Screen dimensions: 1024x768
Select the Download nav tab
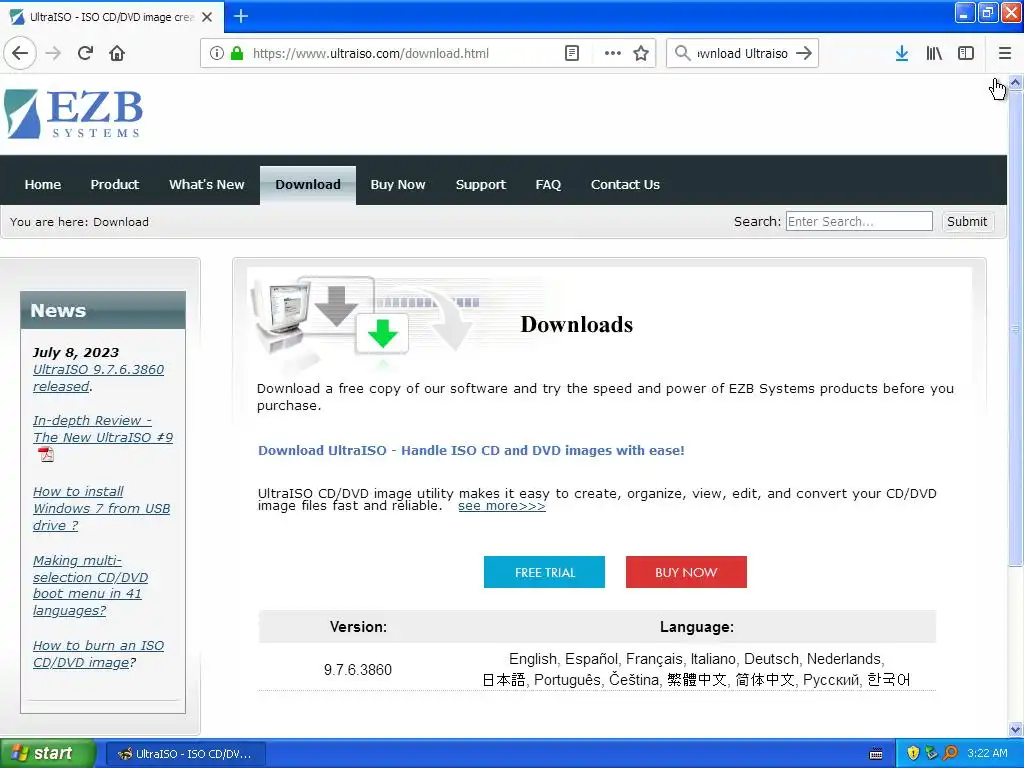pyautogui.click(x=308, y=185)
